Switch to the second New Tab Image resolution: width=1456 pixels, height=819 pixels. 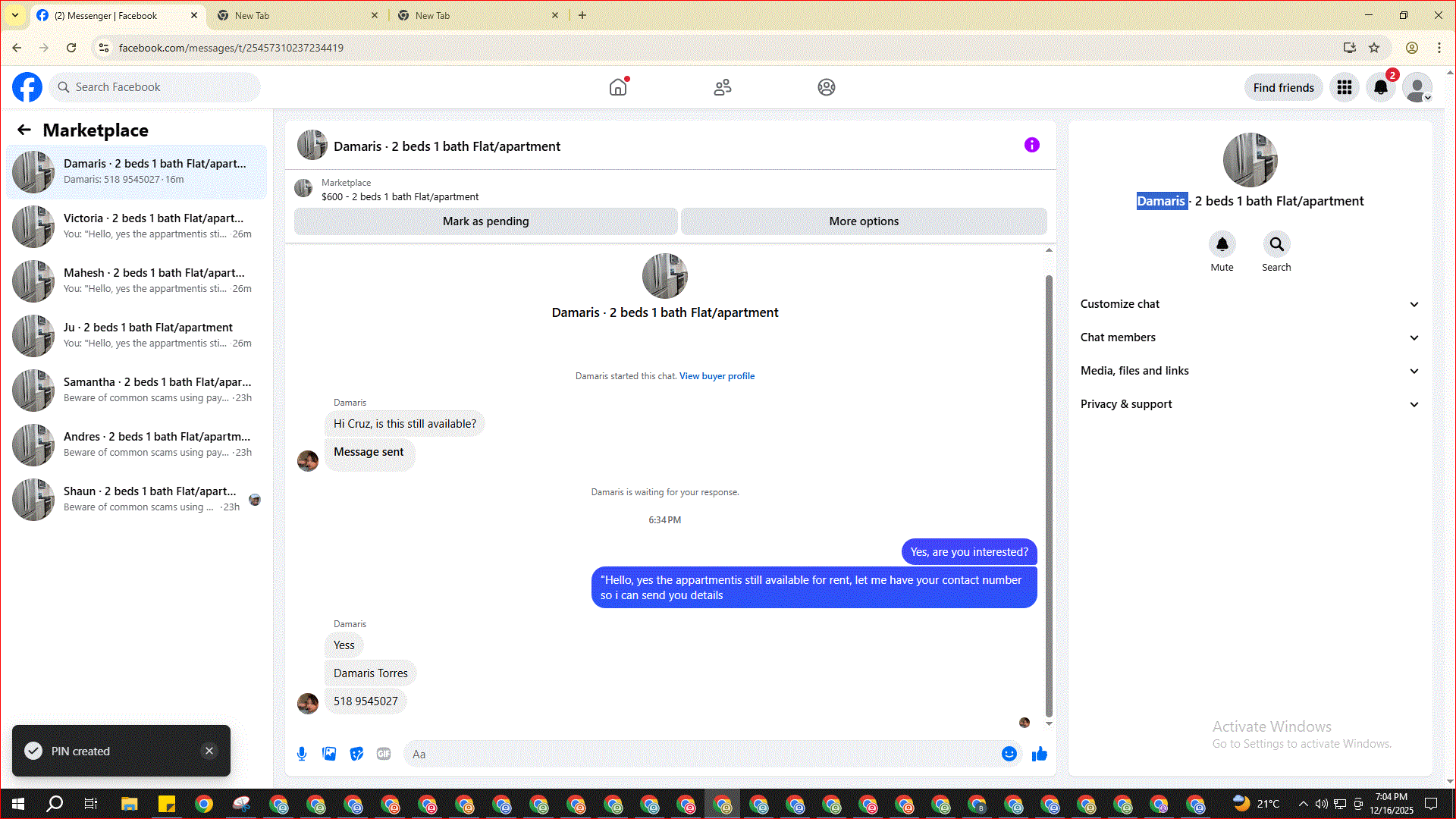pos(297,15)
